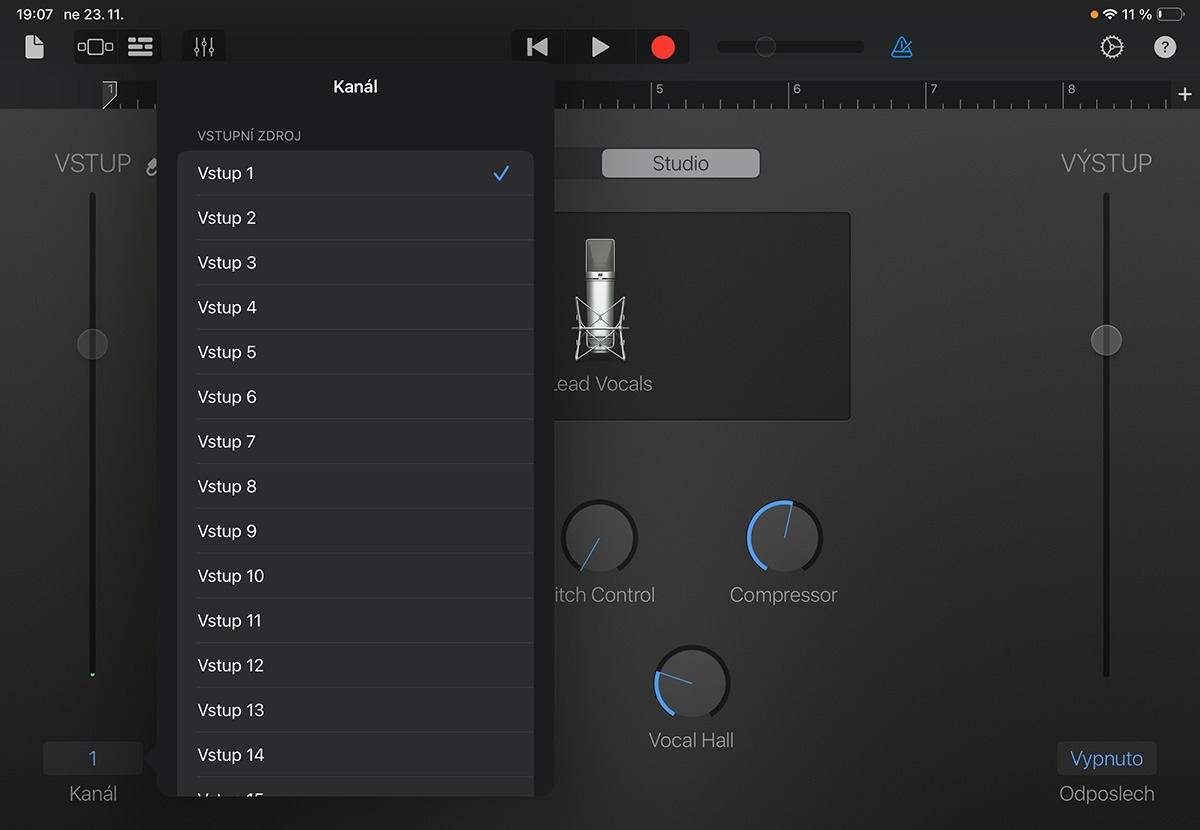The height and width of the screenshot is (830, 1200).
Task: Open the song settings gear
Action: pos(1111,47)
